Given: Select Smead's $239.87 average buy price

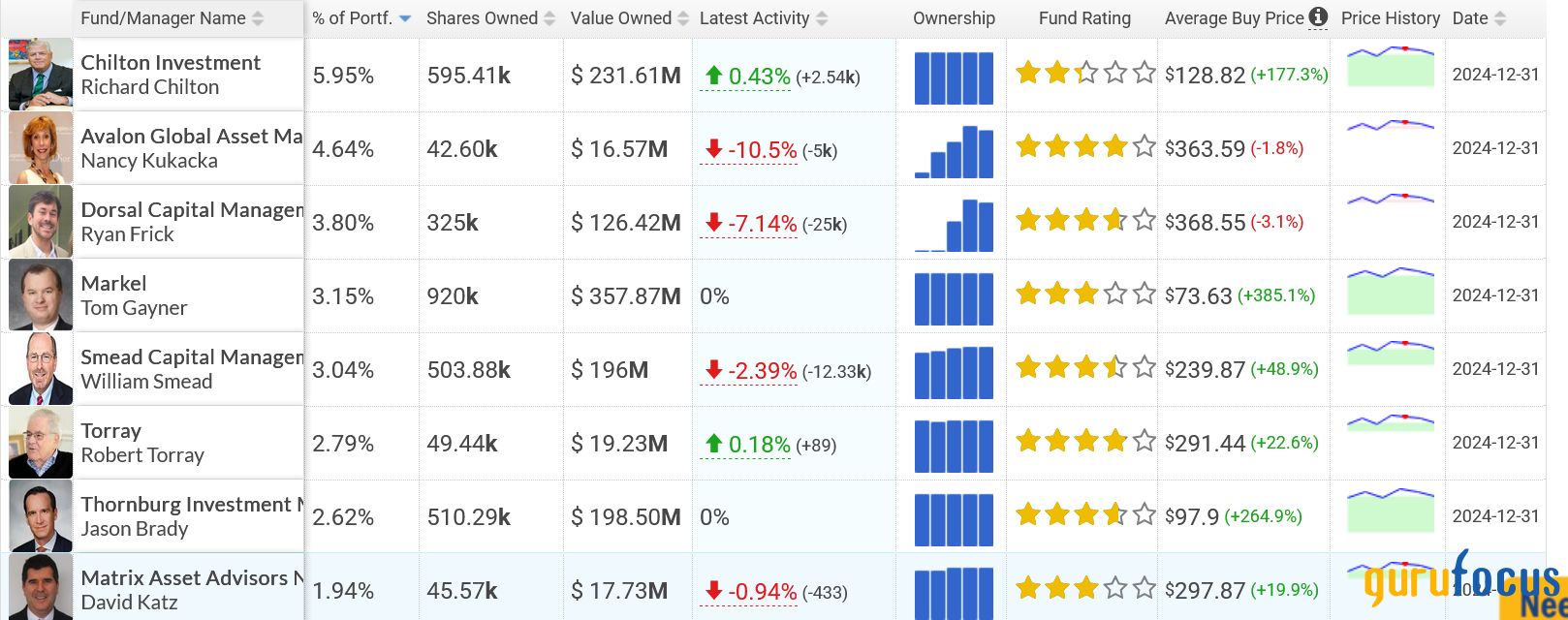Looking at the screenshot, I should click(1205, 369).
